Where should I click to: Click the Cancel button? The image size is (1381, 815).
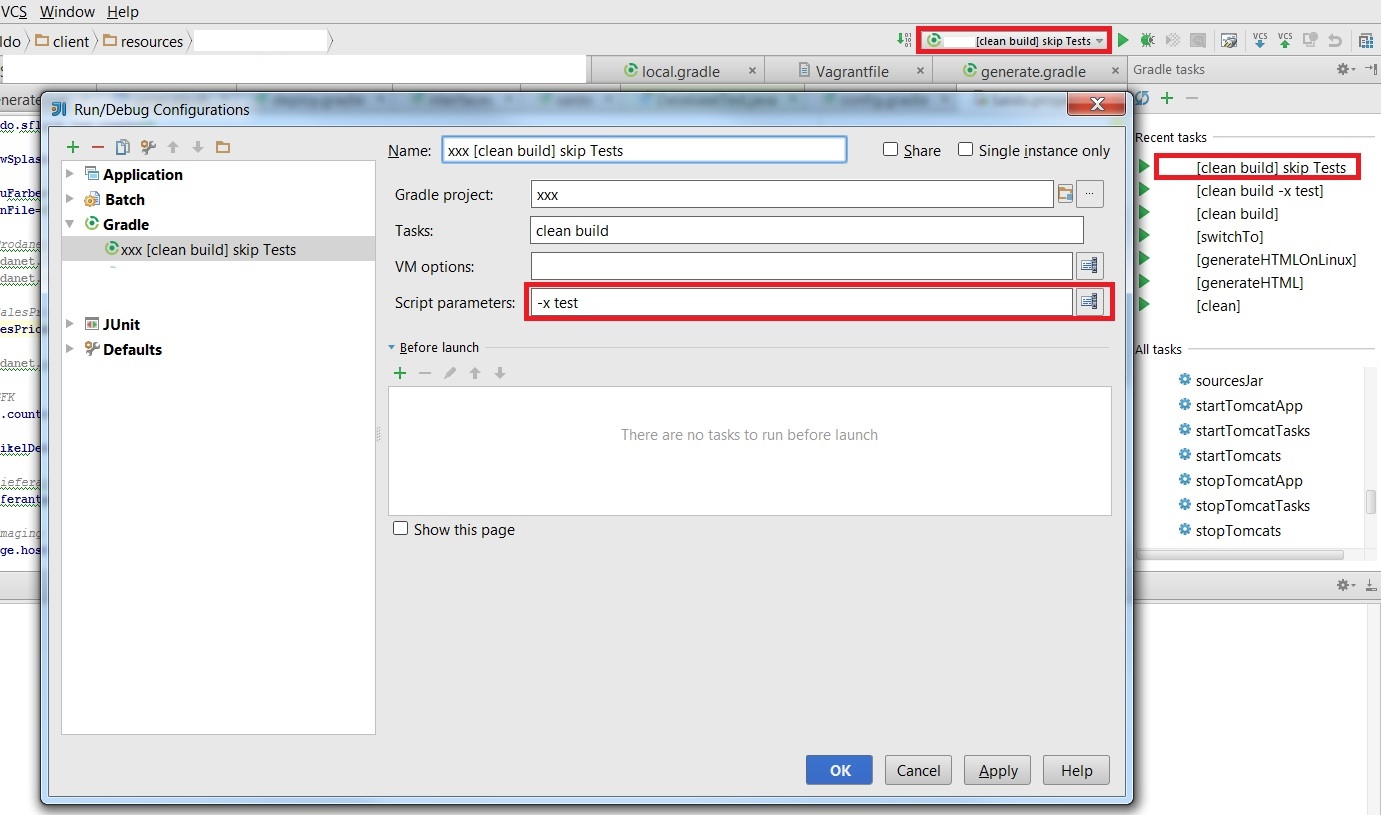tap(918, 770)
